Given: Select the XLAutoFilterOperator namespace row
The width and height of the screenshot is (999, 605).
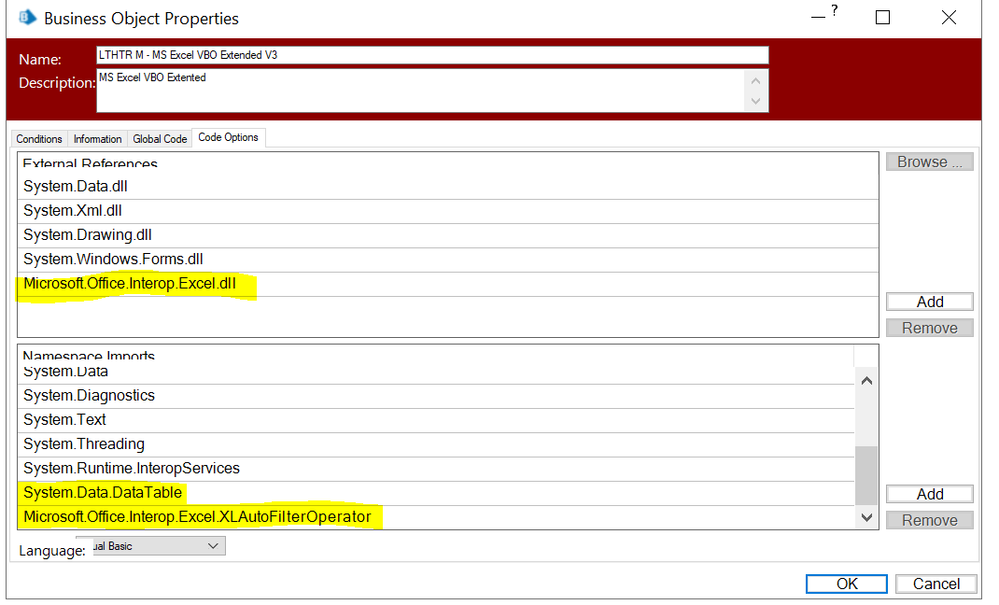Looking at the screenshot, I should (436, 517).
